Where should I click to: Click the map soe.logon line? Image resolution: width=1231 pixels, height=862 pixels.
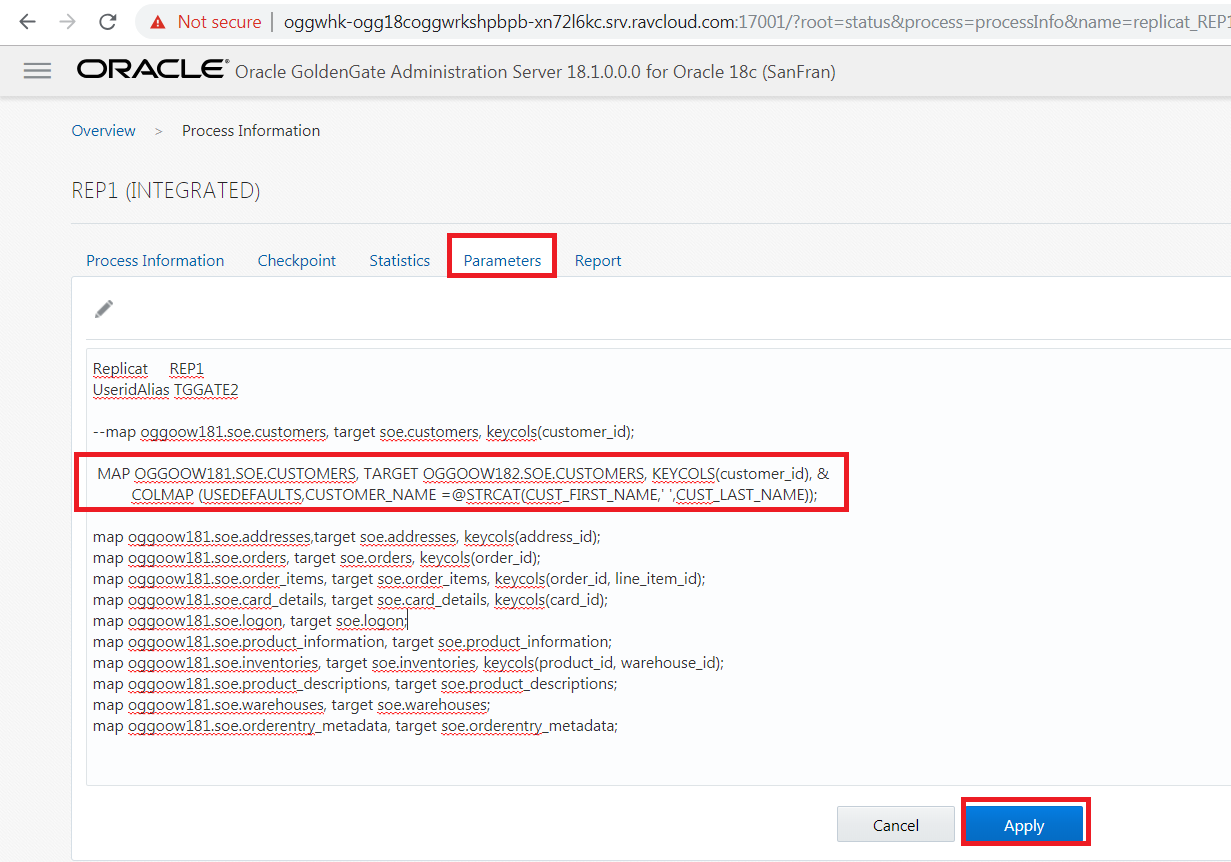(x=250, y=620)
